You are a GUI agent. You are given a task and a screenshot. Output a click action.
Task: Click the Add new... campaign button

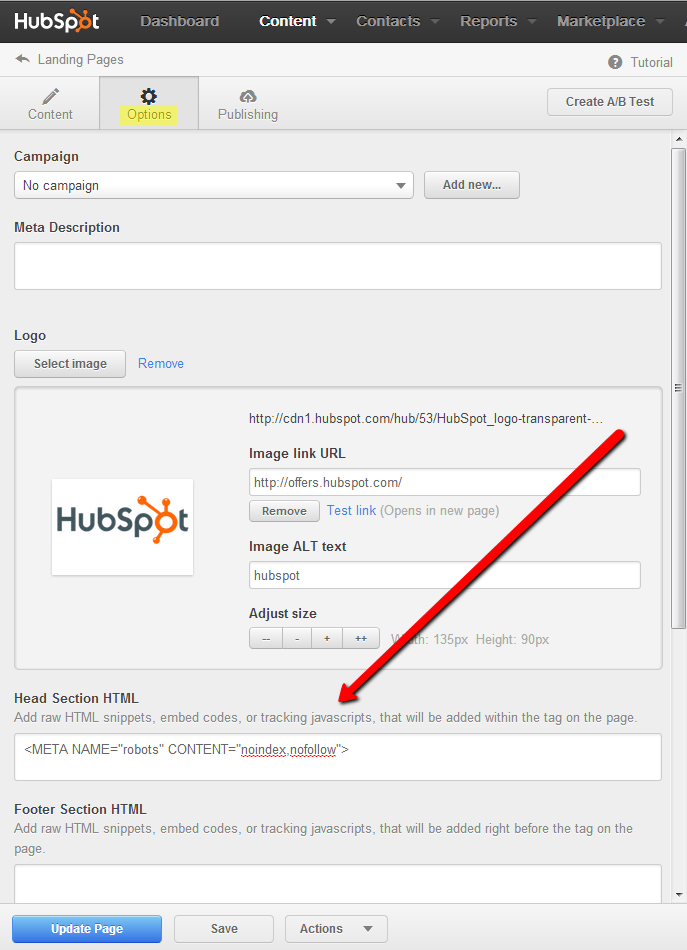[x=472, y=185]
